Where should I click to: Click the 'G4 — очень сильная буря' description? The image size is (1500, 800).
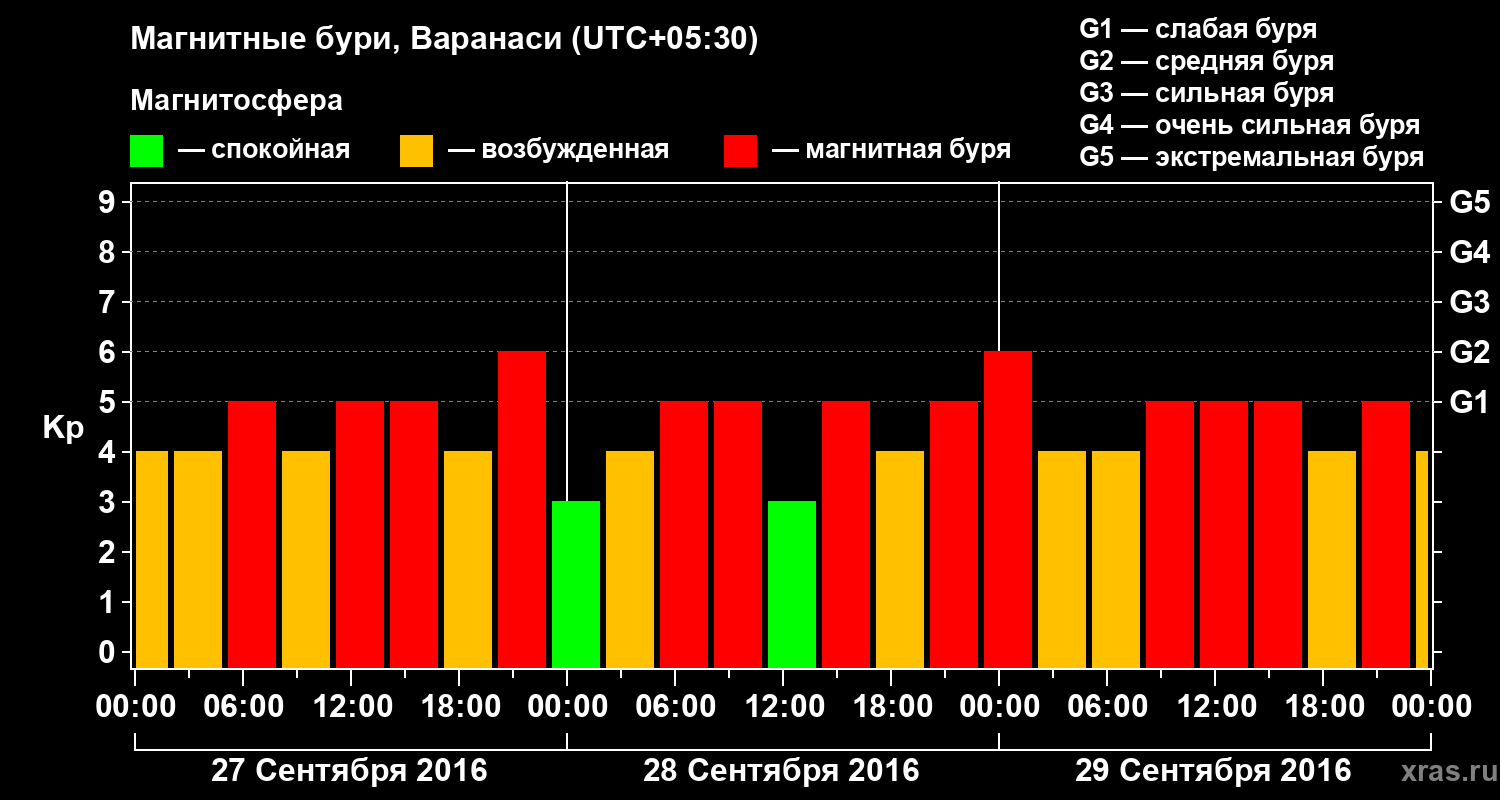pyautogui.click(x=1250, y=125)
